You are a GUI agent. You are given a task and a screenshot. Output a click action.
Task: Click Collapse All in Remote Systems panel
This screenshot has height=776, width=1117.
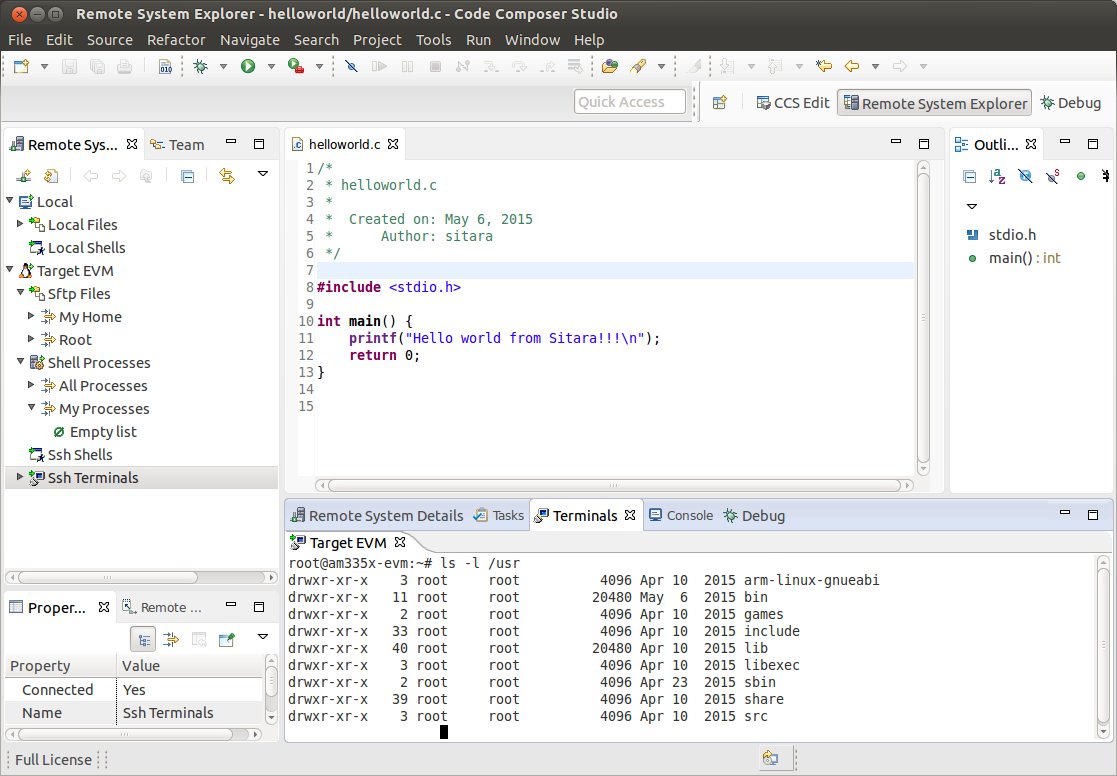(187, 176)
